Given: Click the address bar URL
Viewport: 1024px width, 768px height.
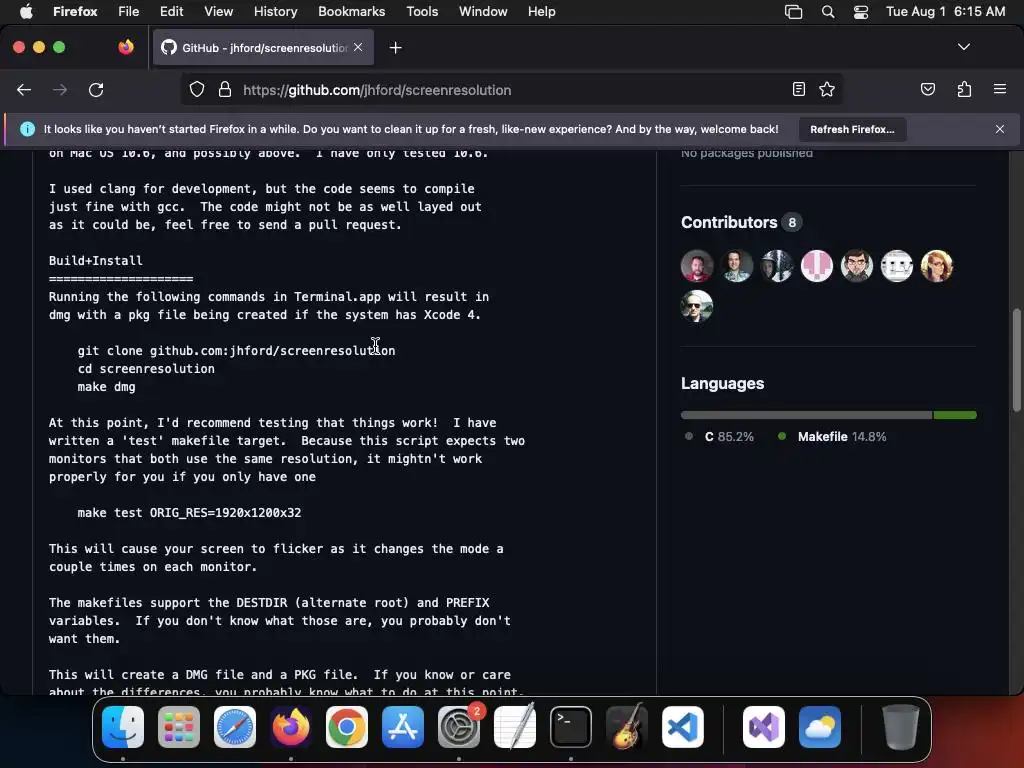Looking at the screenshot, I should (377, 90).
